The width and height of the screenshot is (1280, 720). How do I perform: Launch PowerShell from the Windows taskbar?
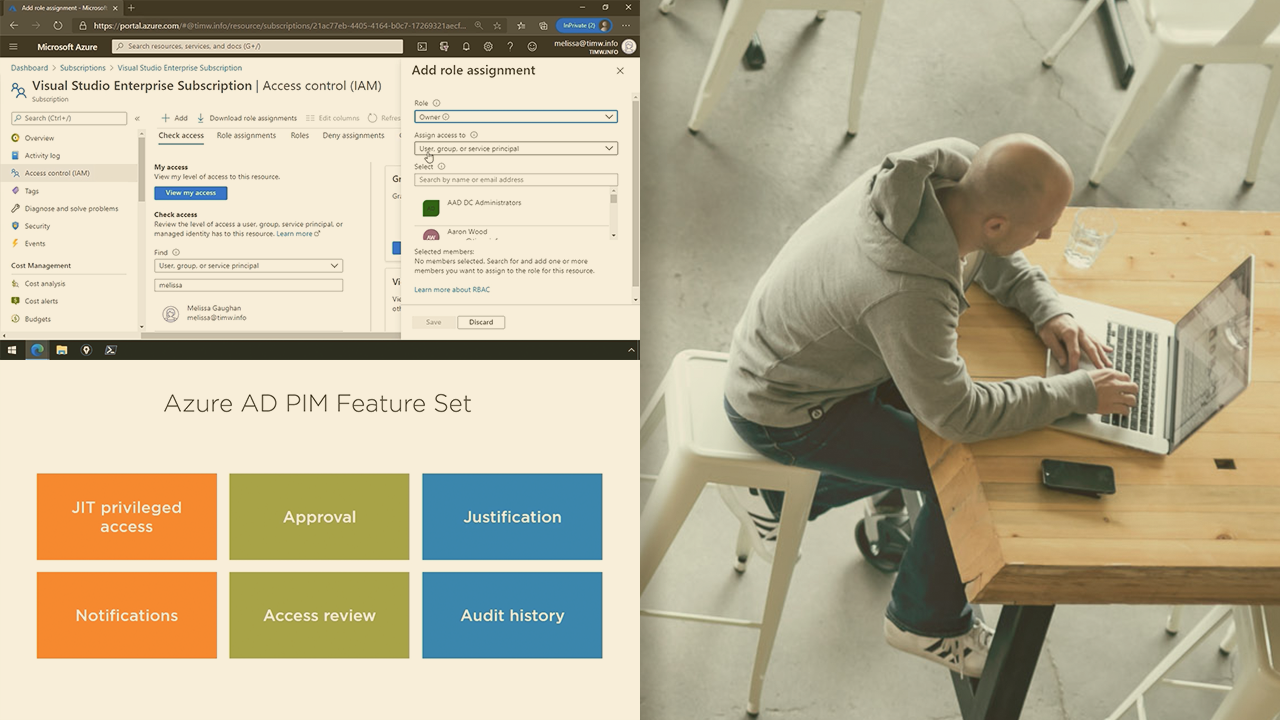click(110, 350)
